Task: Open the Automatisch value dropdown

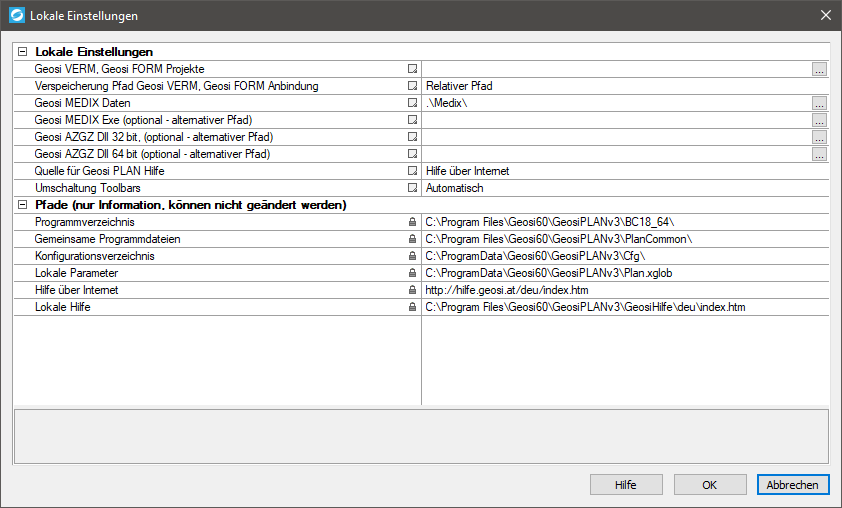Action: click(x=625, y=188)
